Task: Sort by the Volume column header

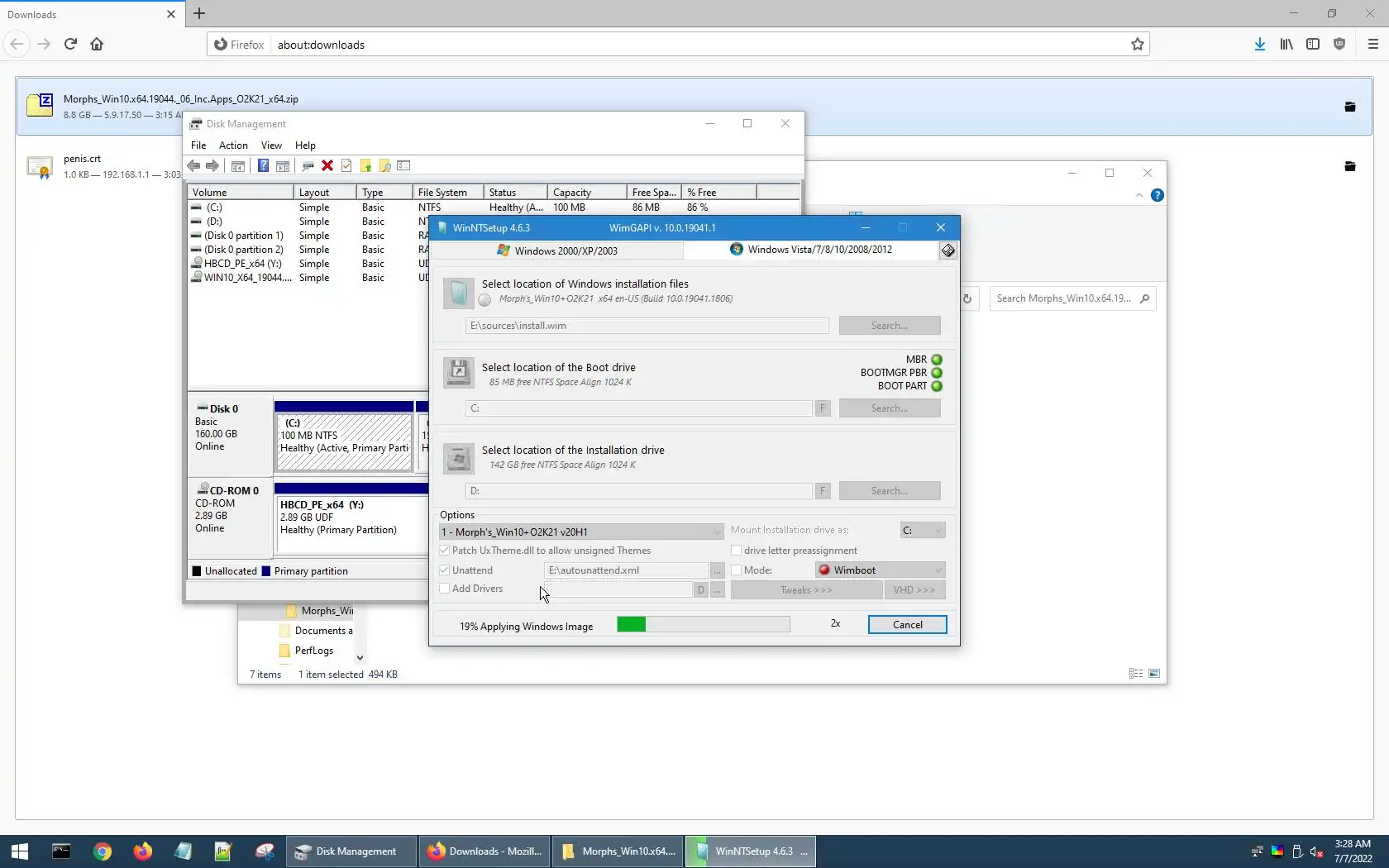Action: 241,193
